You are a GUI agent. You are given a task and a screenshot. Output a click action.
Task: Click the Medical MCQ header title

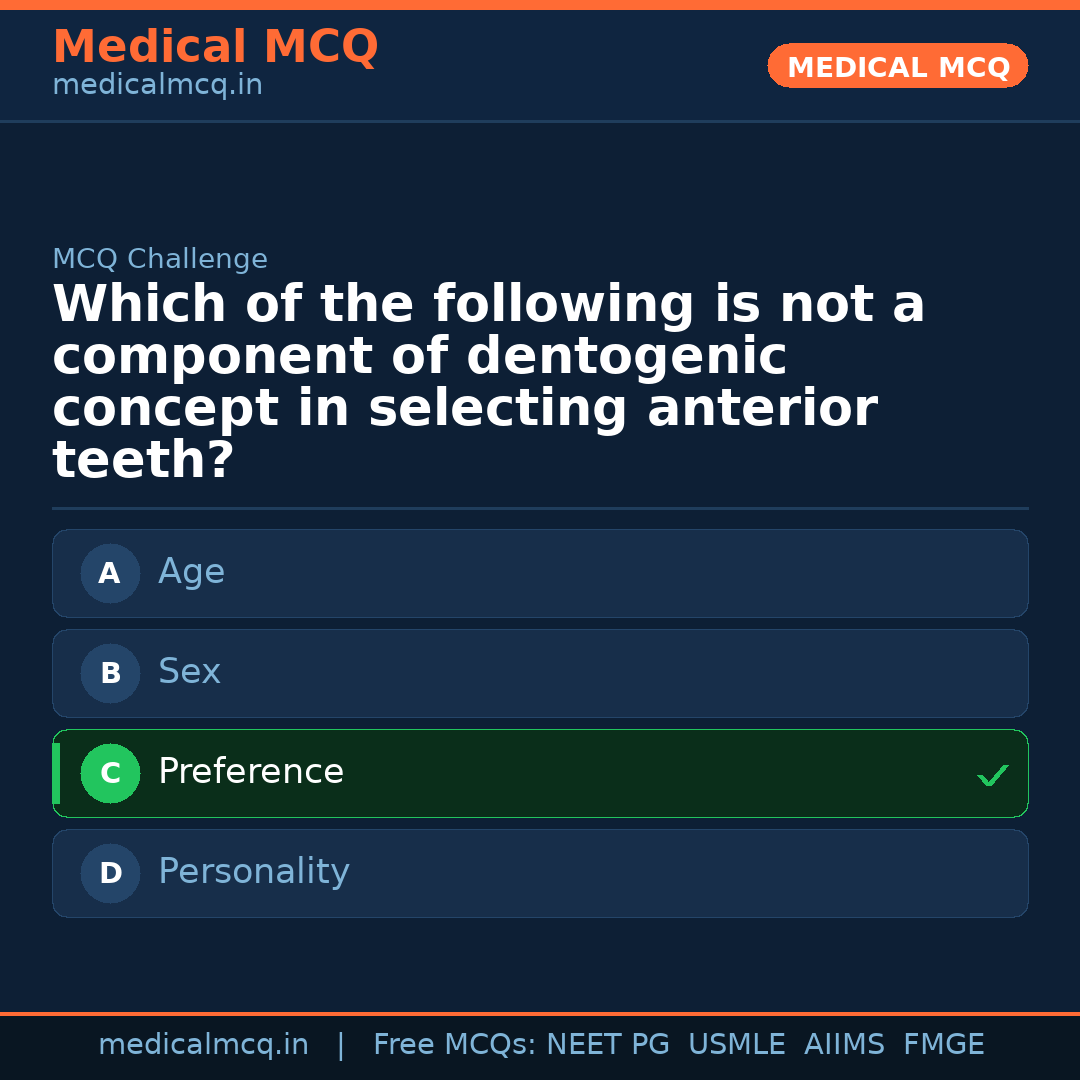click(215, 47)
